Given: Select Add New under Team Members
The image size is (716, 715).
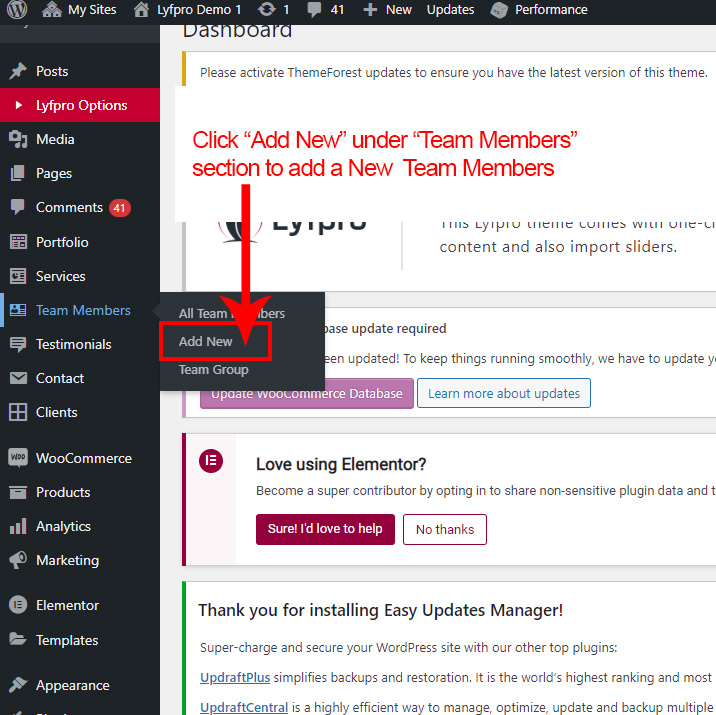Looking at the screenshot, I should click(206, 341).
